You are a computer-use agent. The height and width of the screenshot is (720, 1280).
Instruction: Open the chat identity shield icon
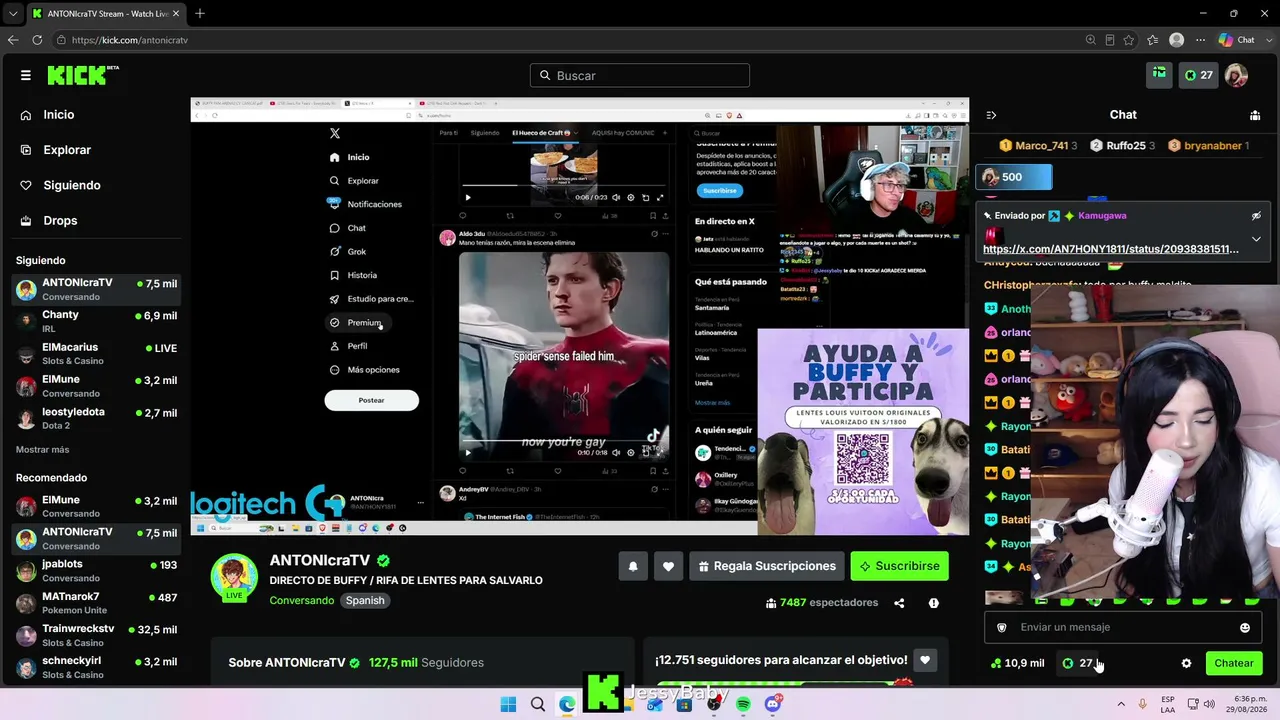click(1001, 628)
